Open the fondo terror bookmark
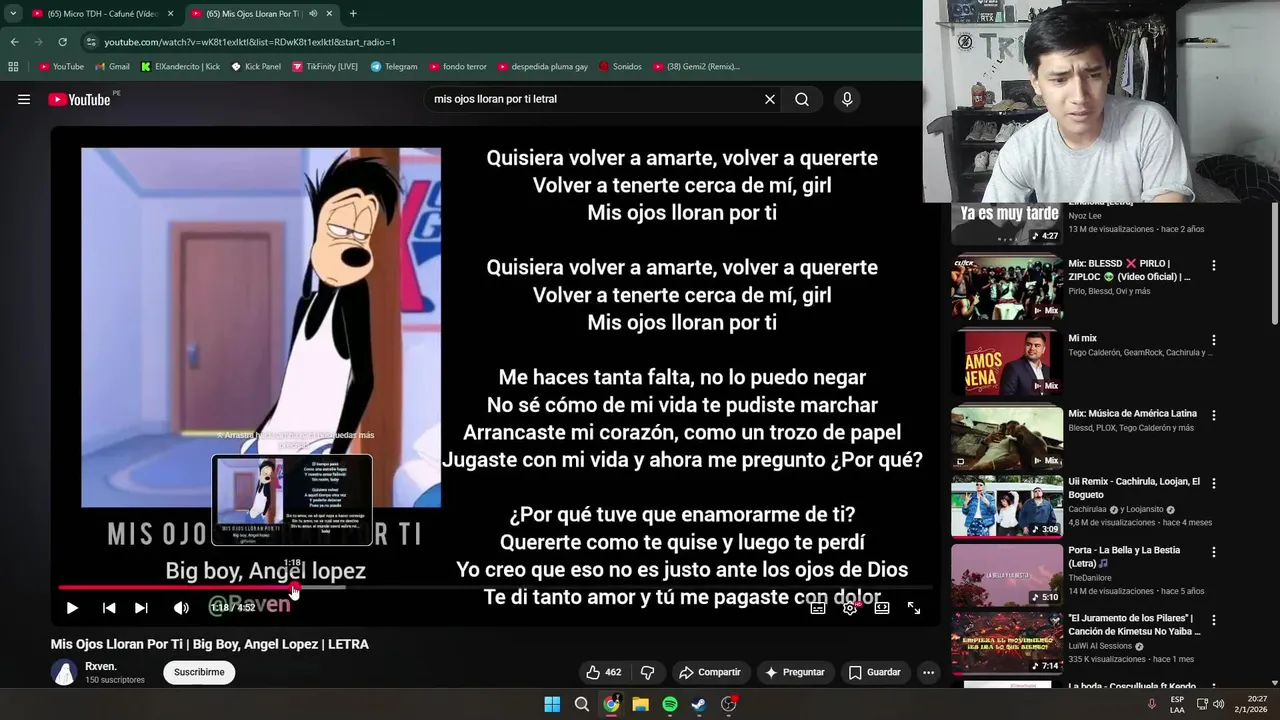1280x720 pixels. [457, 67]
